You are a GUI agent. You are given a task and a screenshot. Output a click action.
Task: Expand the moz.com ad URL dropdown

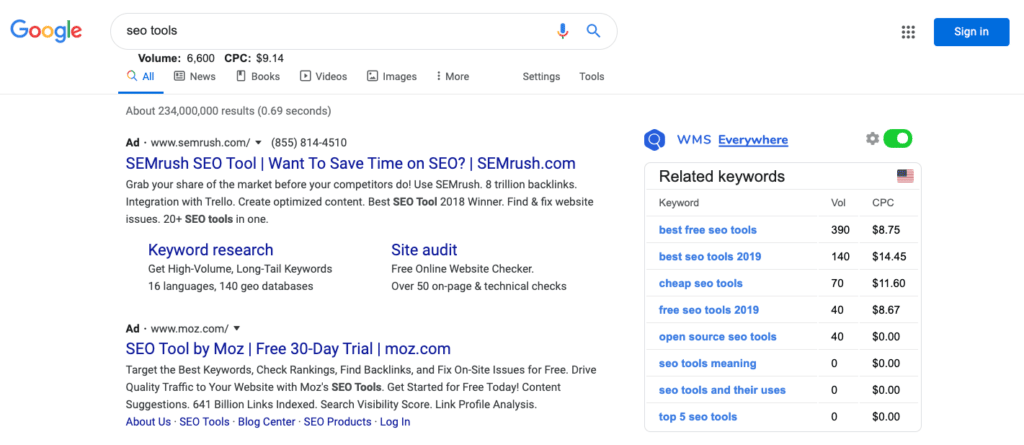[x=236, y=328]
